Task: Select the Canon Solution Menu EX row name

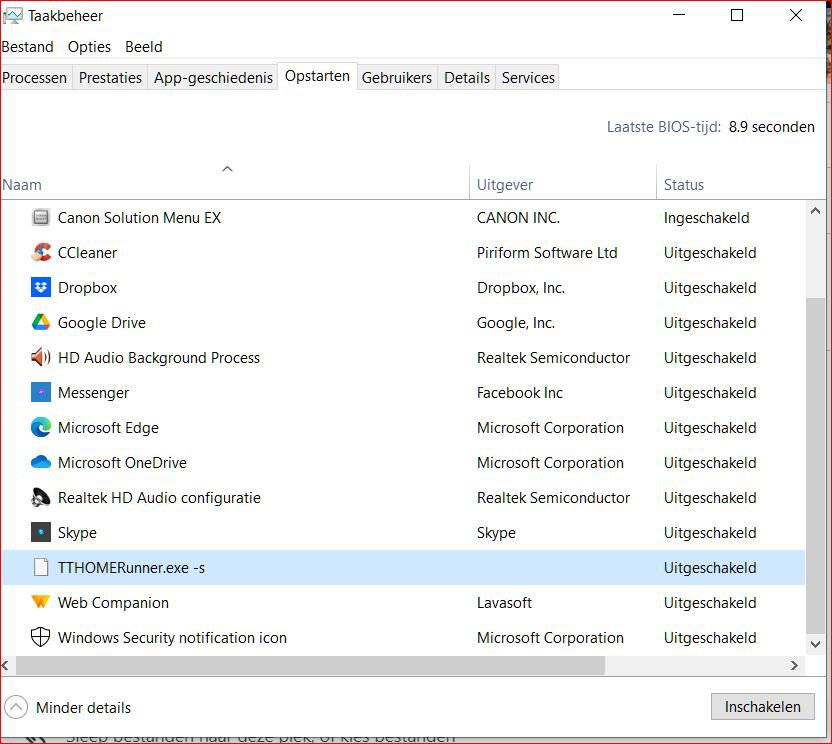Action: [x=139, y=218]
